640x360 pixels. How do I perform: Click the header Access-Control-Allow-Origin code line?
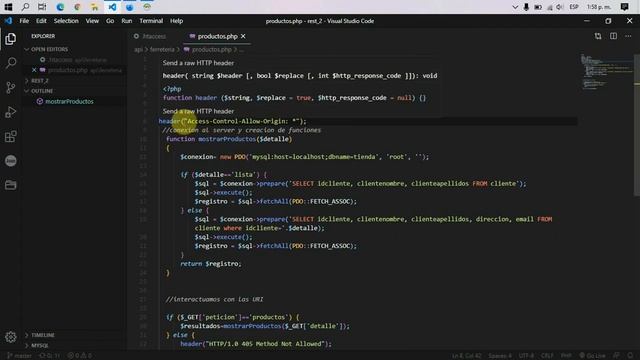[232, 121]
